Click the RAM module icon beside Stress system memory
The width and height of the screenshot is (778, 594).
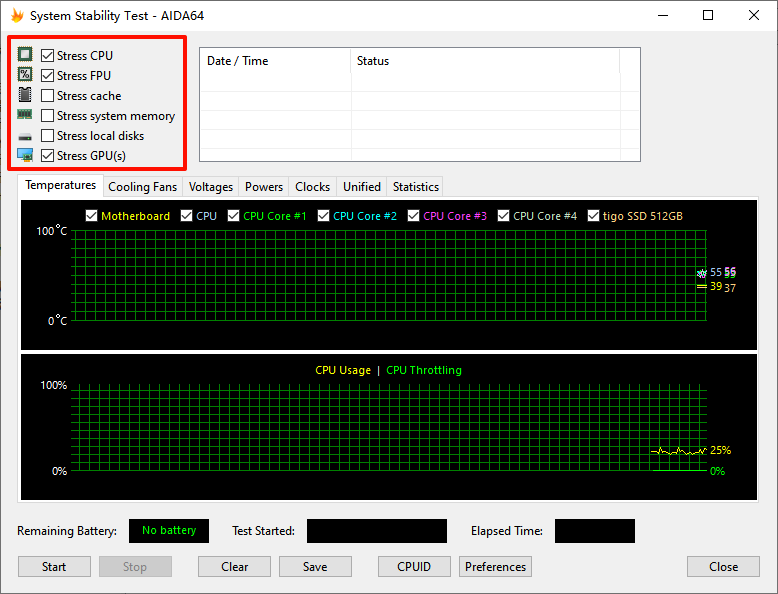[x=25, y=115]
